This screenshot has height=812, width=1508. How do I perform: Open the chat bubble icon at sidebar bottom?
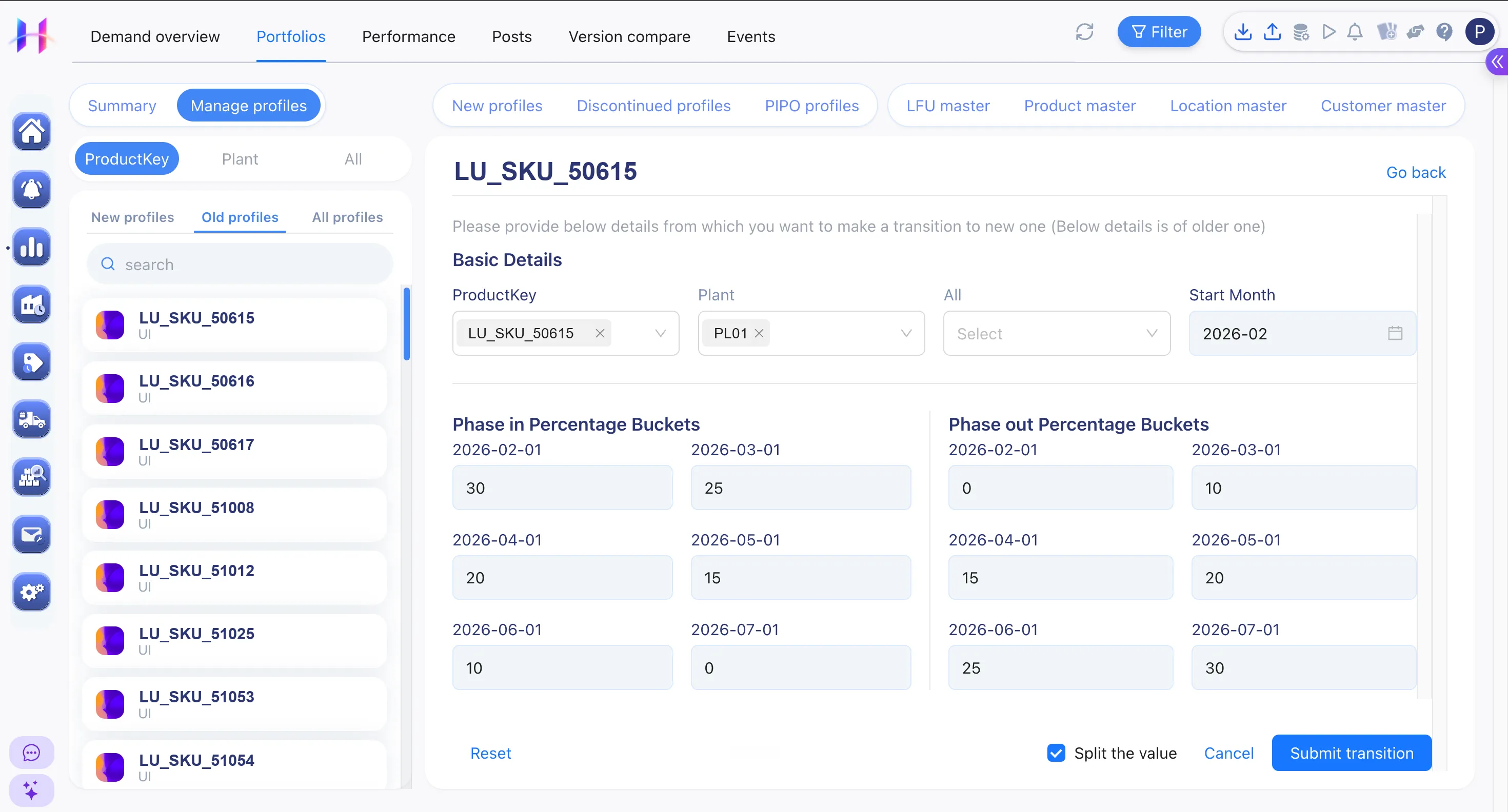point(32,753)
